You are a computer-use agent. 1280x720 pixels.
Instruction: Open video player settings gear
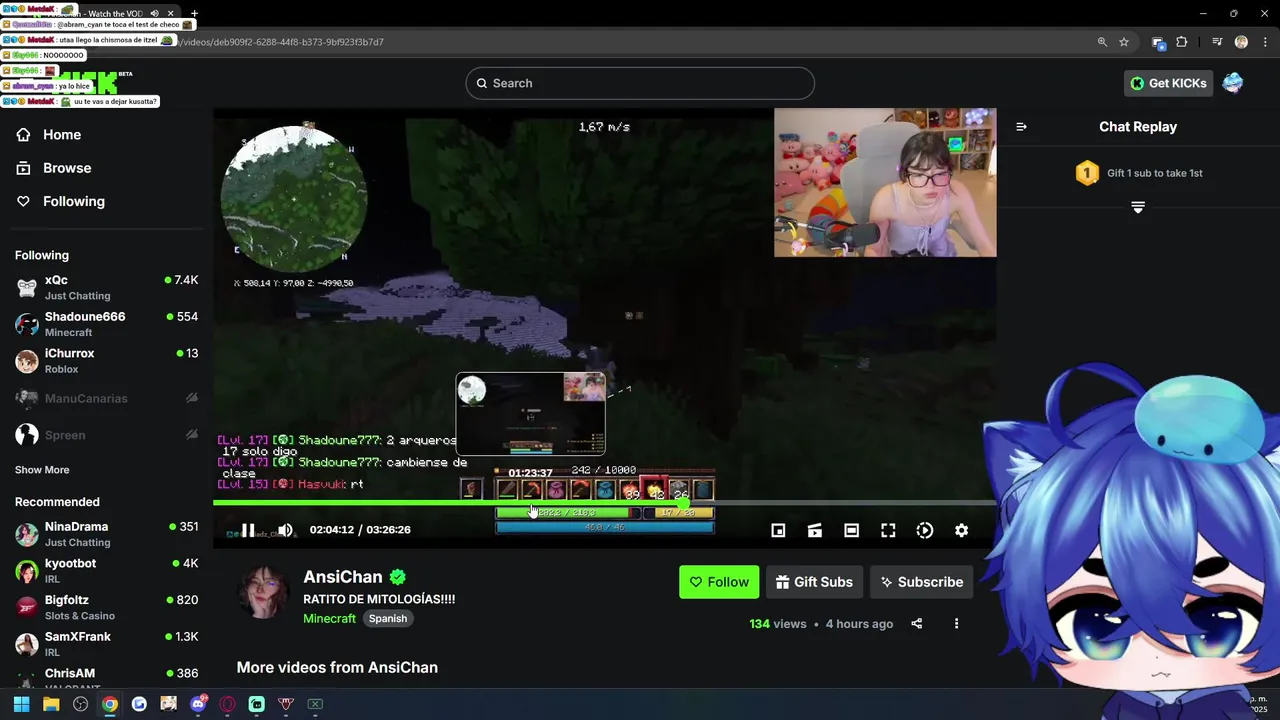point(961,531)
